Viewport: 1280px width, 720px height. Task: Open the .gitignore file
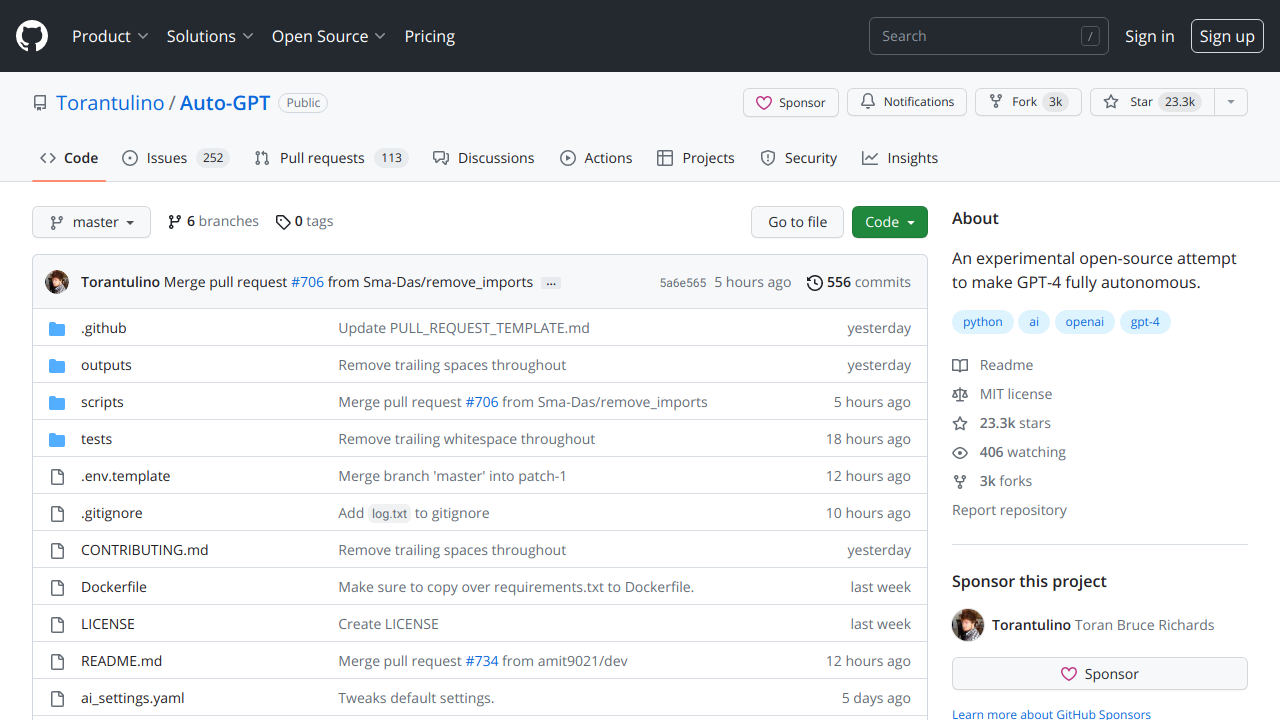112,513
